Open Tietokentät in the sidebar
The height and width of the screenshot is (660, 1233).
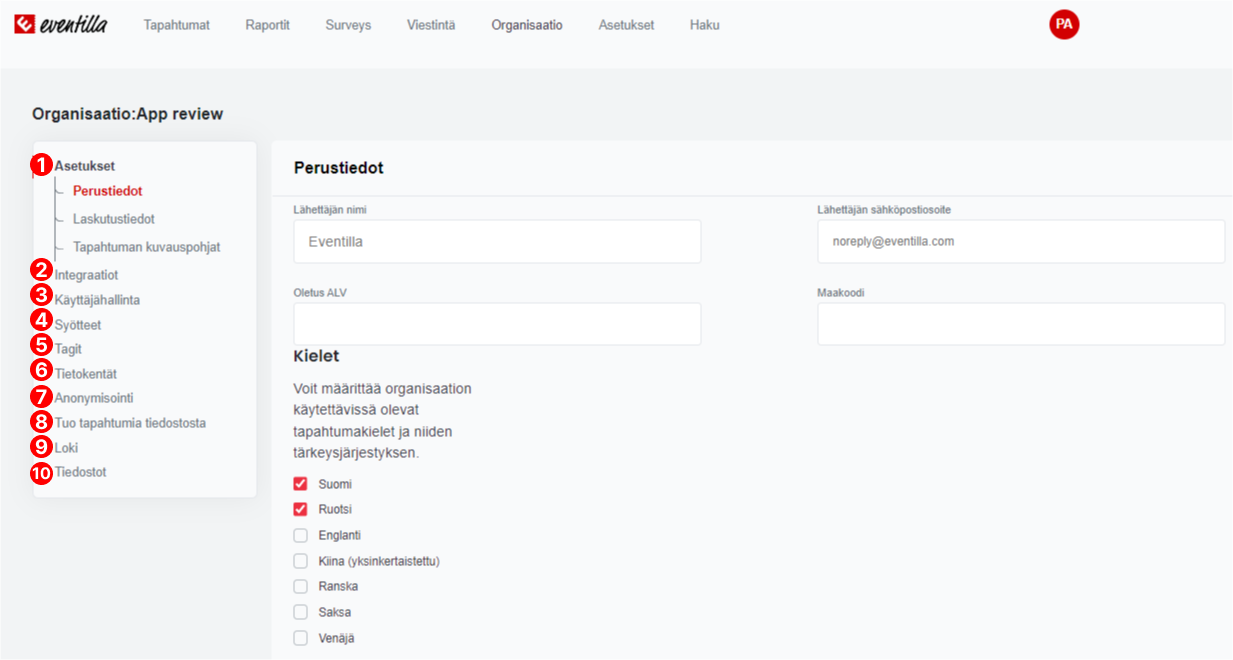[86, 374]
